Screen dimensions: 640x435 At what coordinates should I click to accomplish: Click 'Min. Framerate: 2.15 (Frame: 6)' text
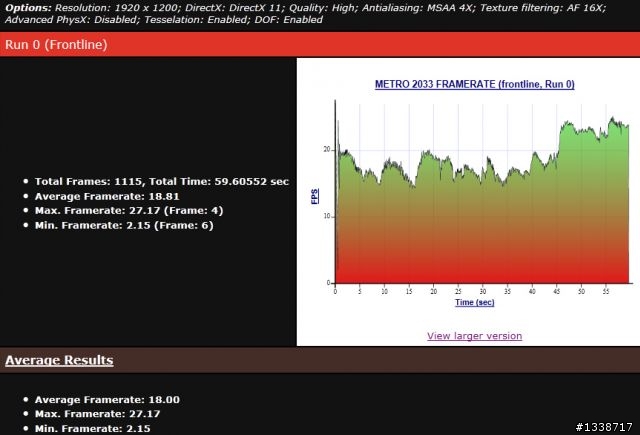point(124,225)
